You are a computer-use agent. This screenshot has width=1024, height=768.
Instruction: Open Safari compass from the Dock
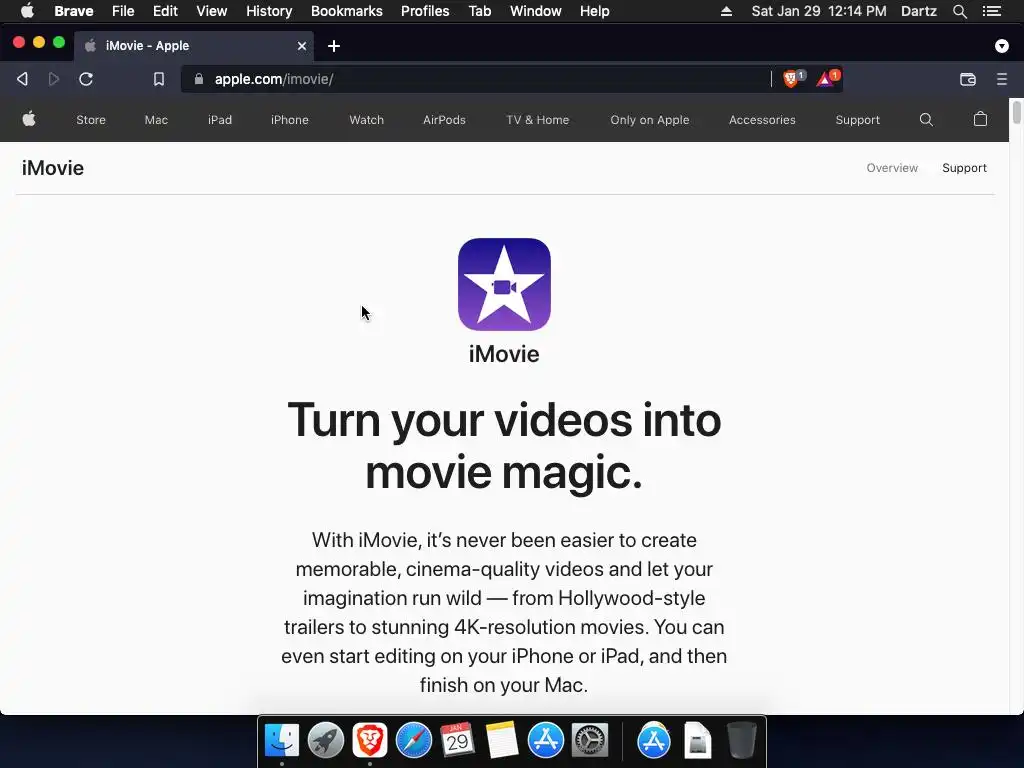pos(414,741)
